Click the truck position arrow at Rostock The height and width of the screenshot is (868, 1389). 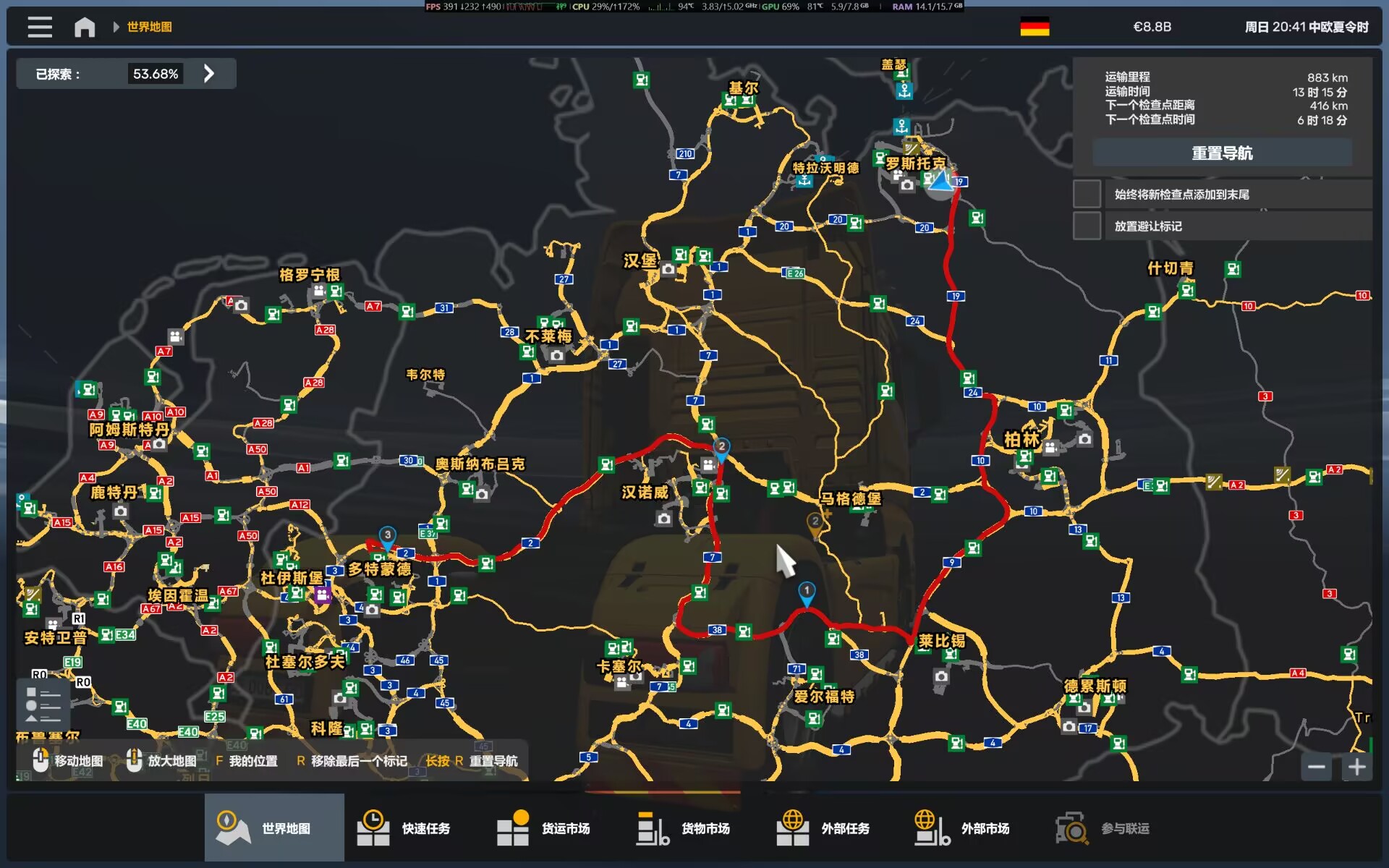(940, 182)
